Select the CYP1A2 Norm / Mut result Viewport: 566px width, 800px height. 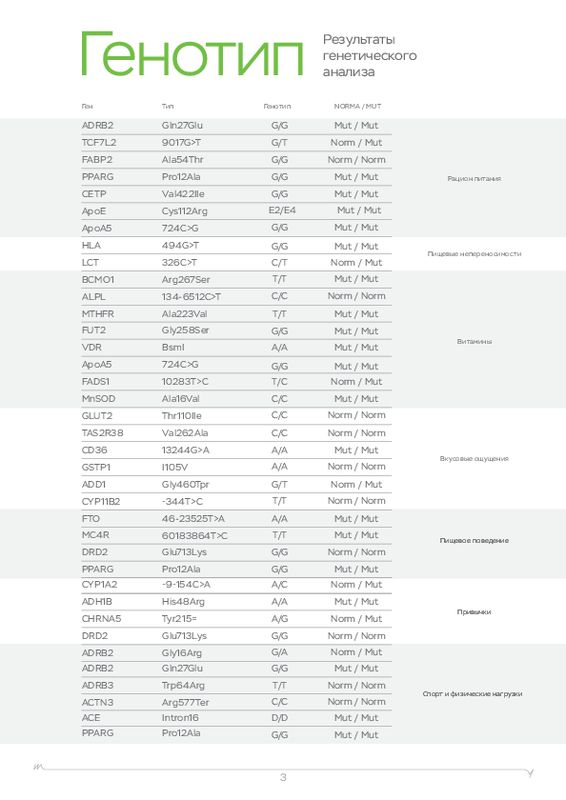coord(356,585)
